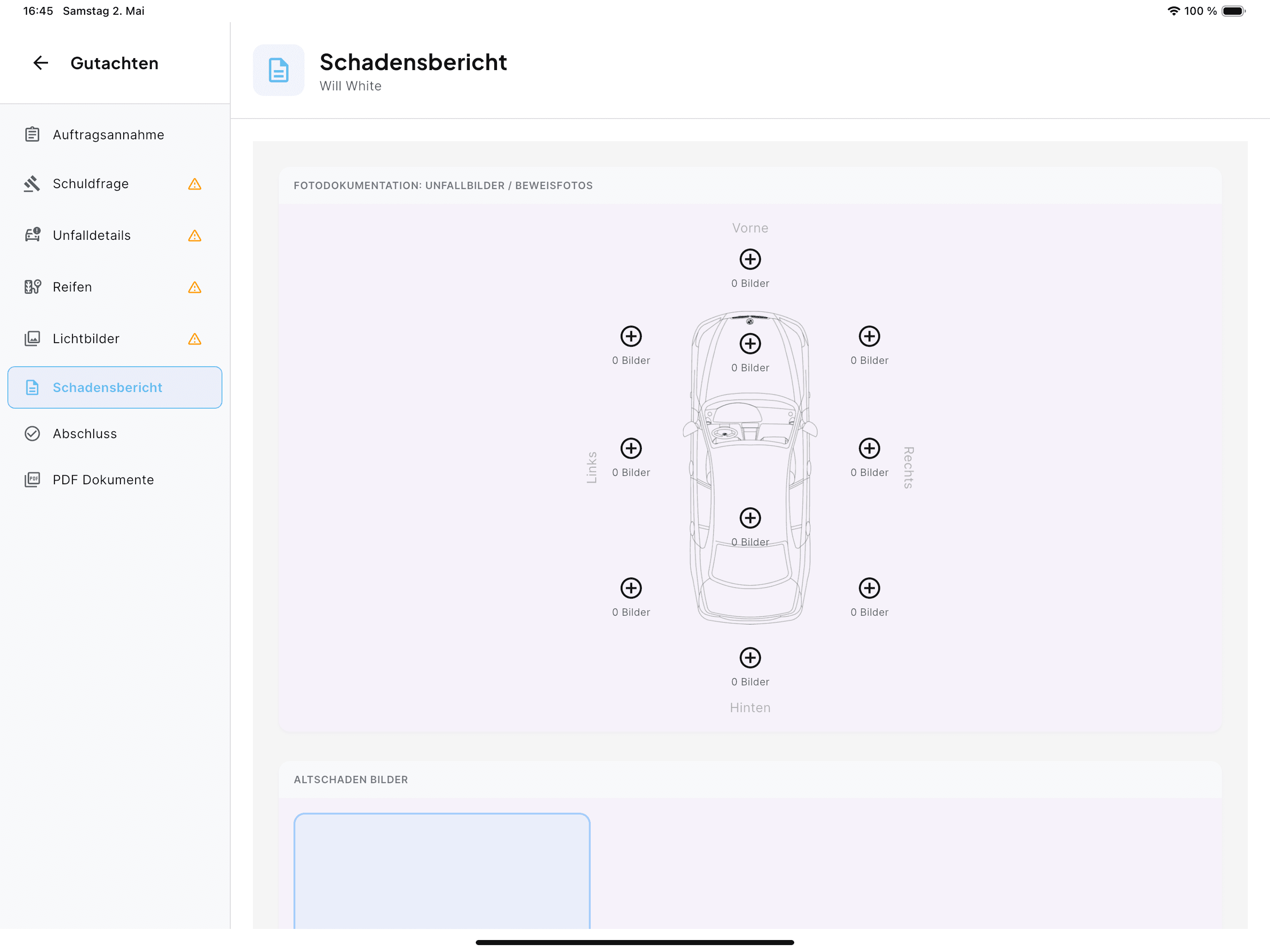Image resolution: width=1270 pixels, height=952 pixels.
Task: Click the Schadensbericht page title
Action: [413, 62]
